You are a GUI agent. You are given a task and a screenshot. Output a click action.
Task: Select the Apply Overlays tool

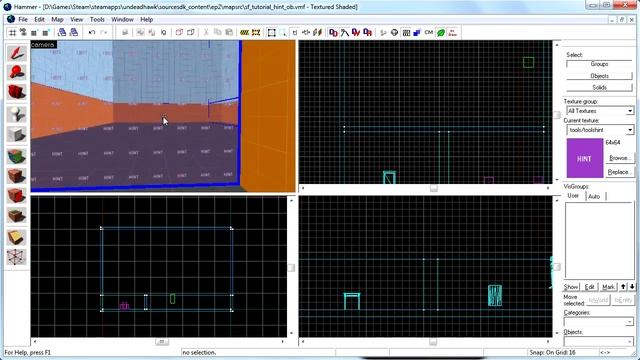[x=16, y=215]
